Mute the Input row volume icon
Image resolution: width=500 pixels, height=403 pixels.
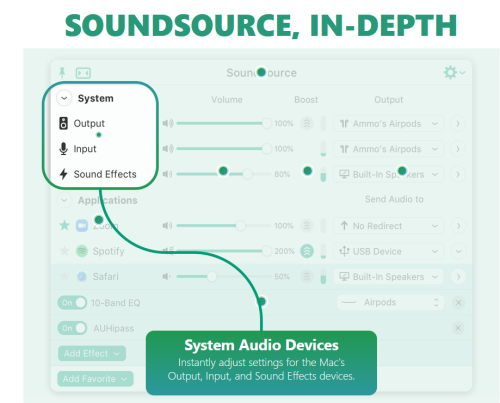click(168, 149)
